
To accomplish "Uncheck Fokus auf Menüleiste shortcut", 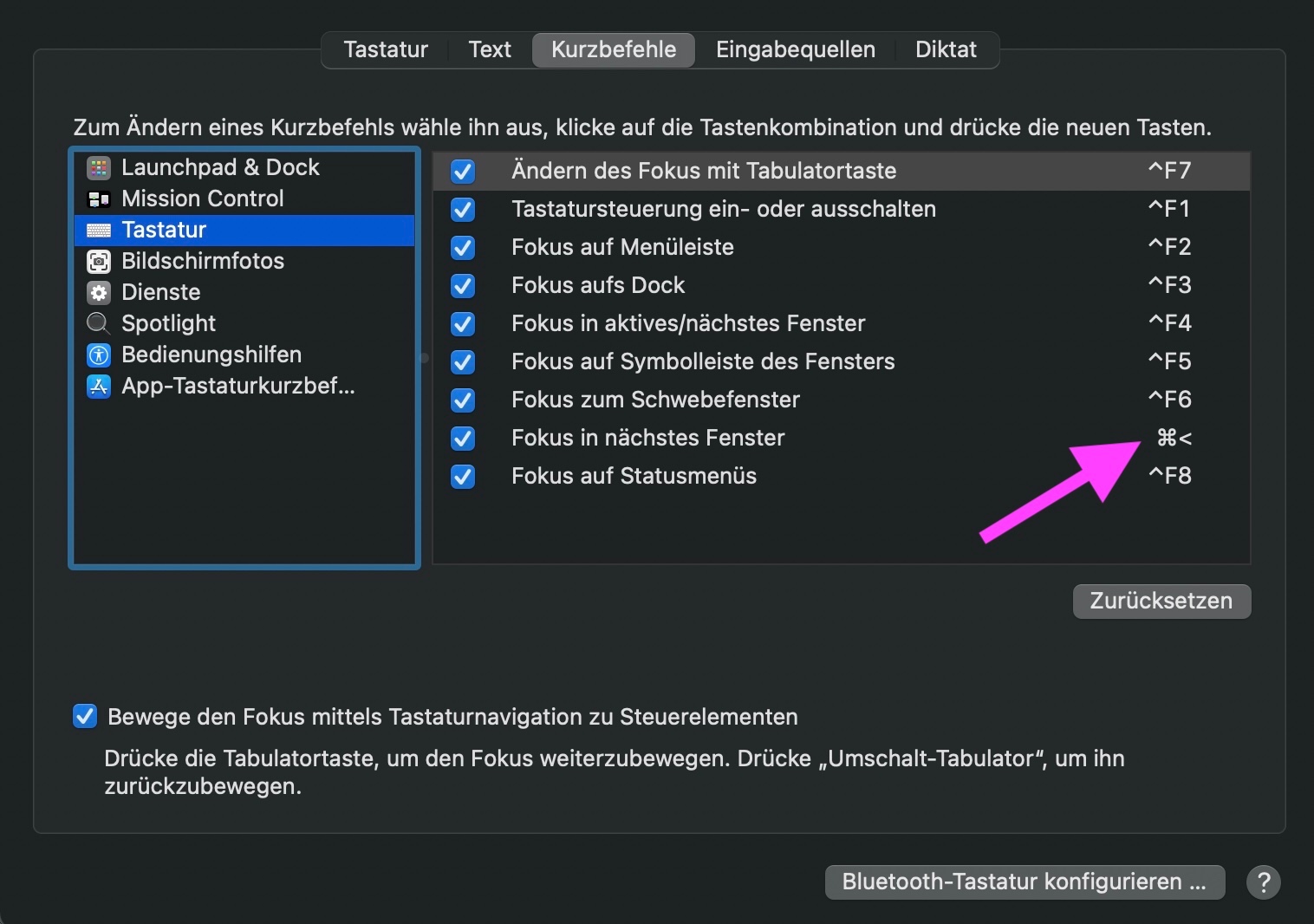I will pos(463,247).
